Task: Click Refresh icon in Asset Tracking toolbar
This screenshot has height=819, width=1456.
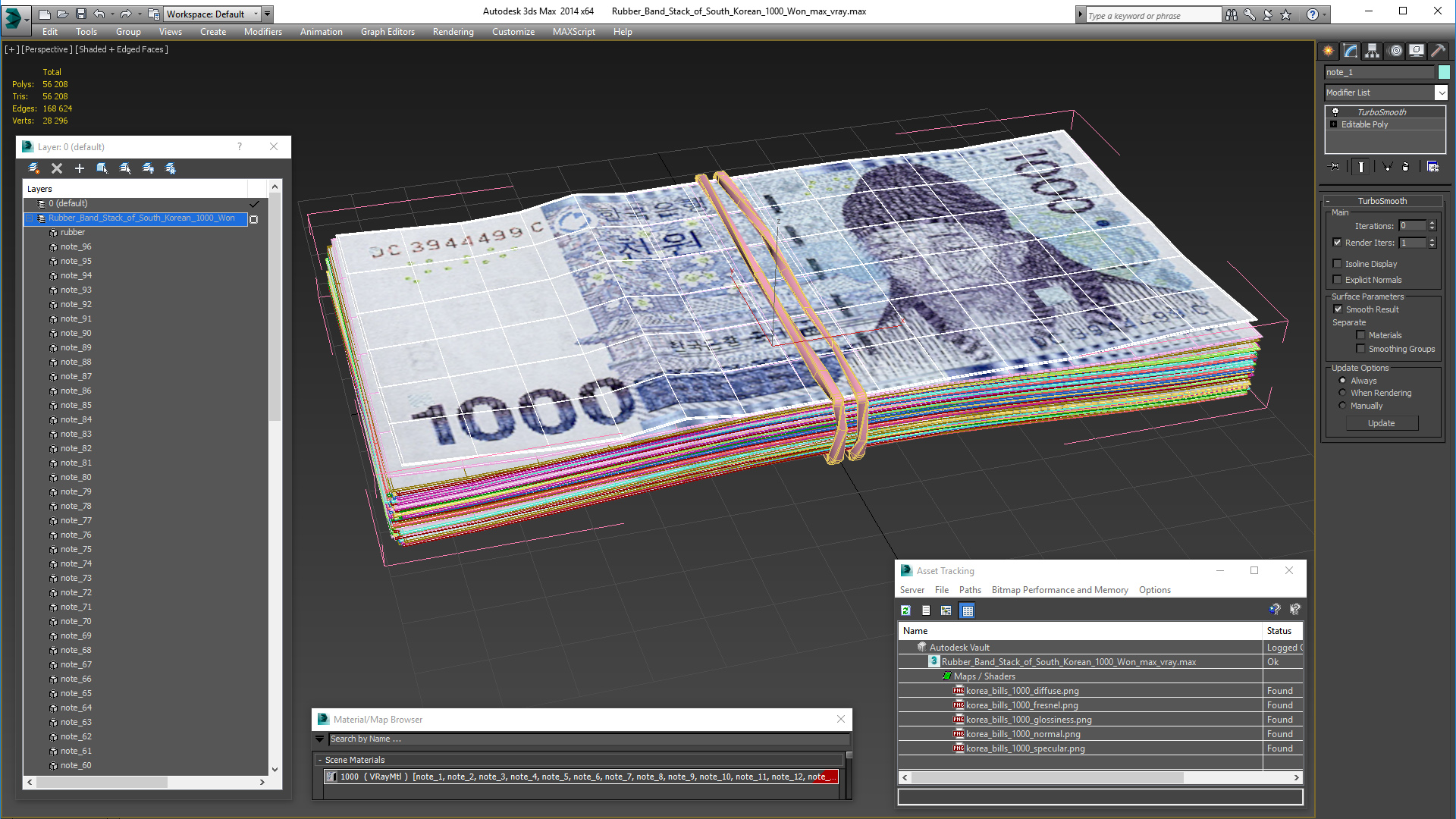Action: (x=905, y=610)
